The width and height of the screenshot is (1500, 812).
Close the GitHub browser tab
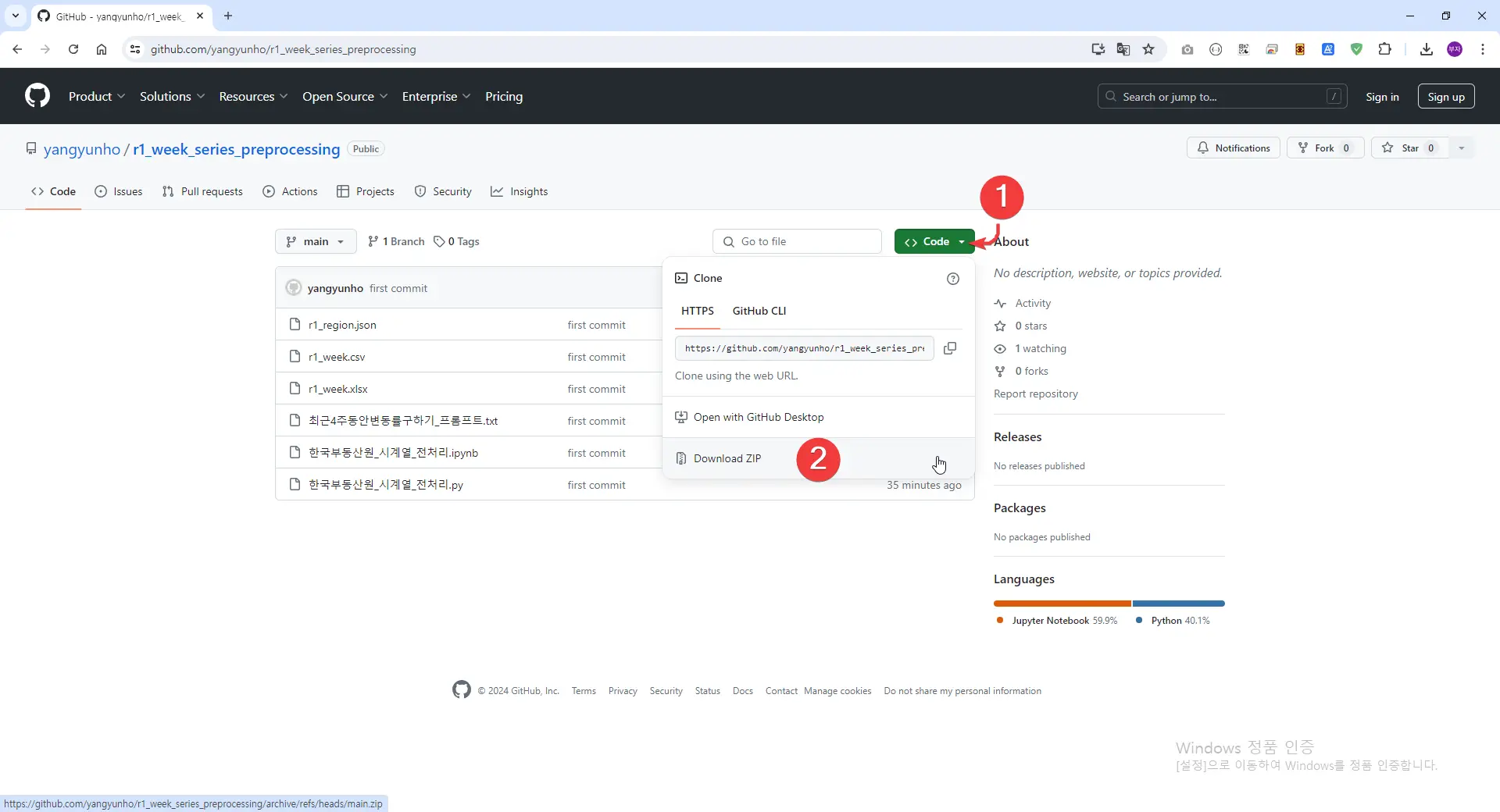200,16
